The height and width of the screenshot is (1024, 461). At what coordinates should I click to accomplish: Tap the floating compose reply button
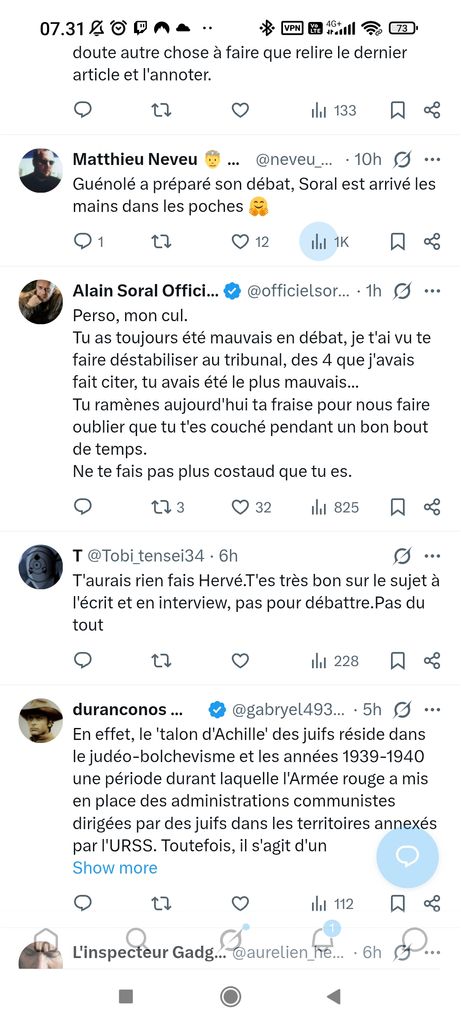coord(407,857)
